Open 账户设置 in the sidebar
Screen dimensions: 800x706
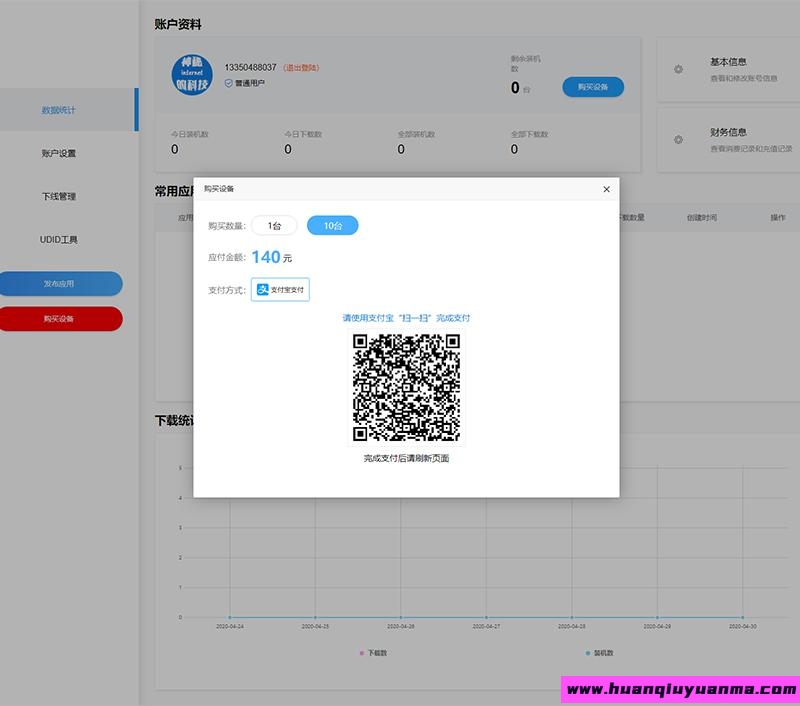coord(59,153)
